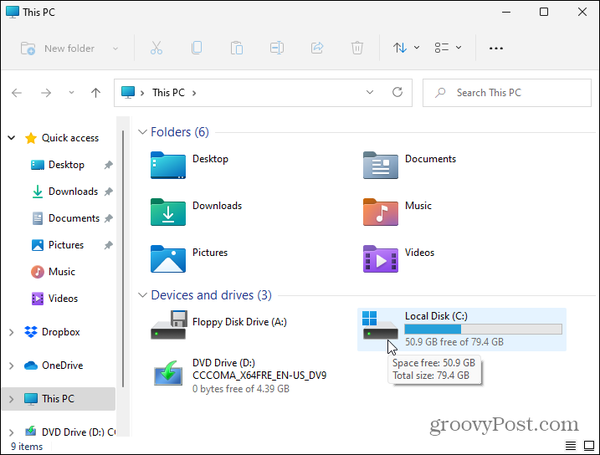Select Dropbox in the sidebar
The width and height of the screenshot is (600, 455).
click(61, 332)
